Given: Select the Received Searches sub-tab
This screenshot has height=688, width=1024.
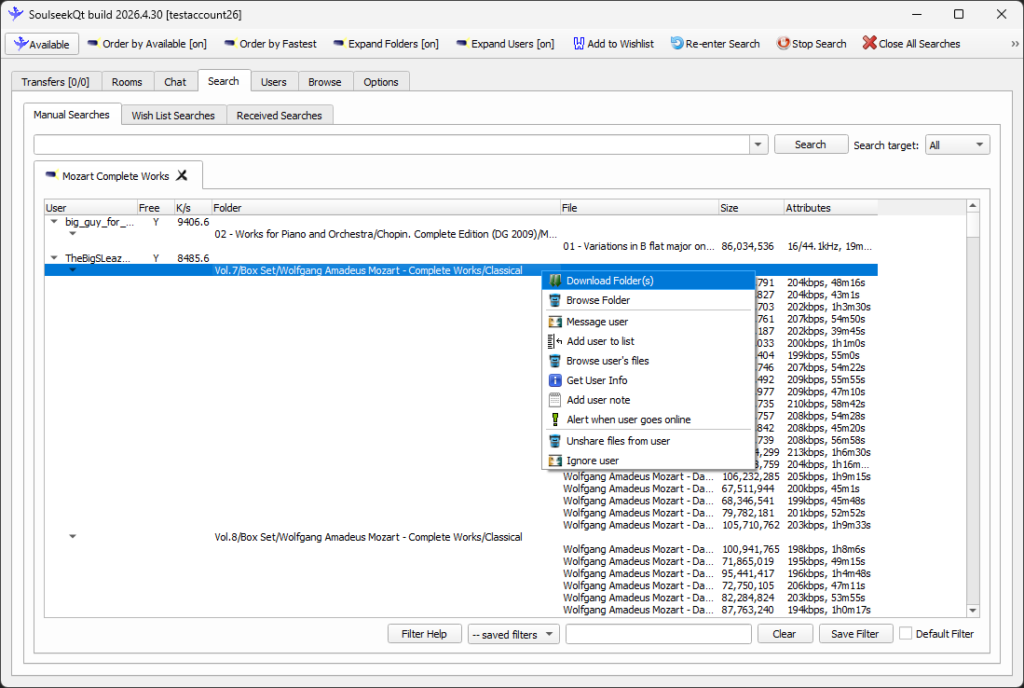Looking at the screenshot, I should pyautogui.click(x=279, y=116).
